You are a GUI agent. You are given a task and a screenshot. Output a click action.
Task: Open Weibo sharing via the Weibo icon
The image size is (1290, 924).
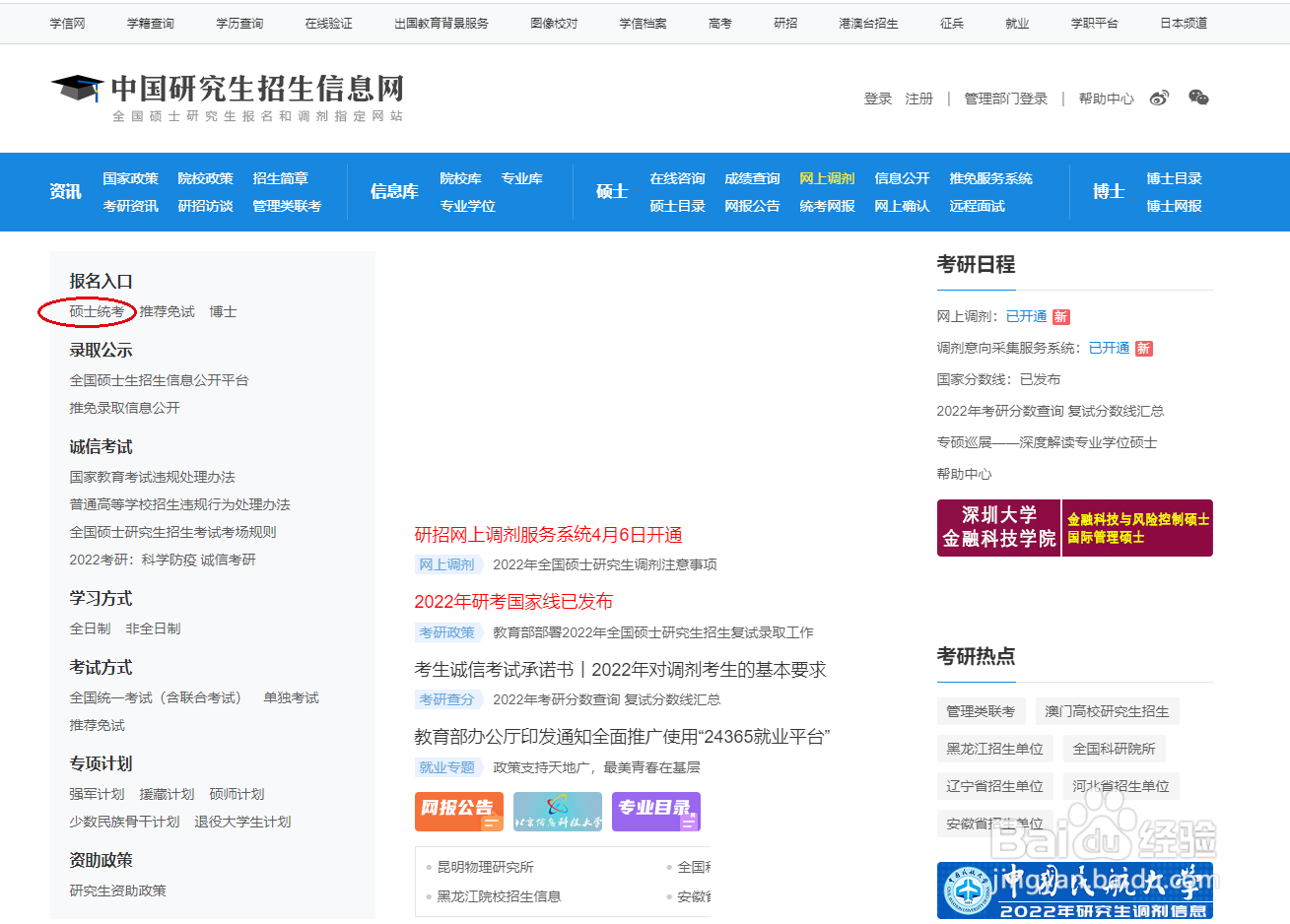click(x=1160, y=97)
